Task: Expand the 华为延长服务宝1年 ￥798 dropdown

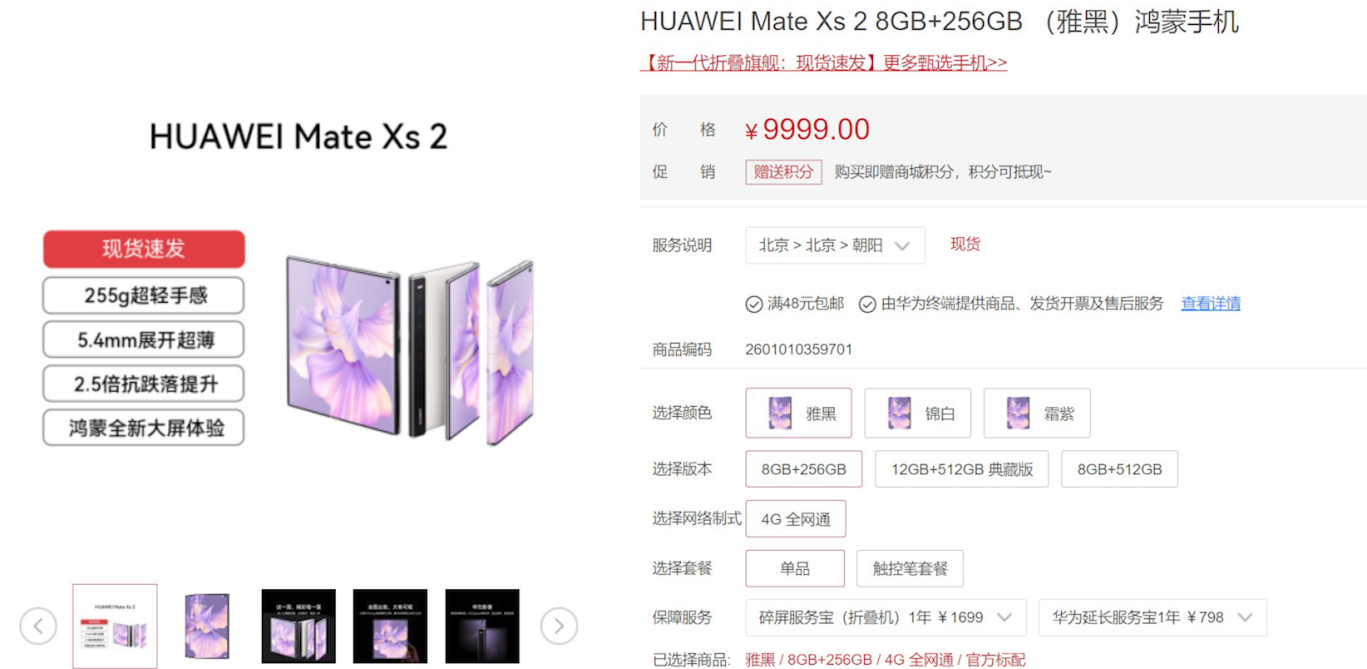Action: click(1153, 618)
